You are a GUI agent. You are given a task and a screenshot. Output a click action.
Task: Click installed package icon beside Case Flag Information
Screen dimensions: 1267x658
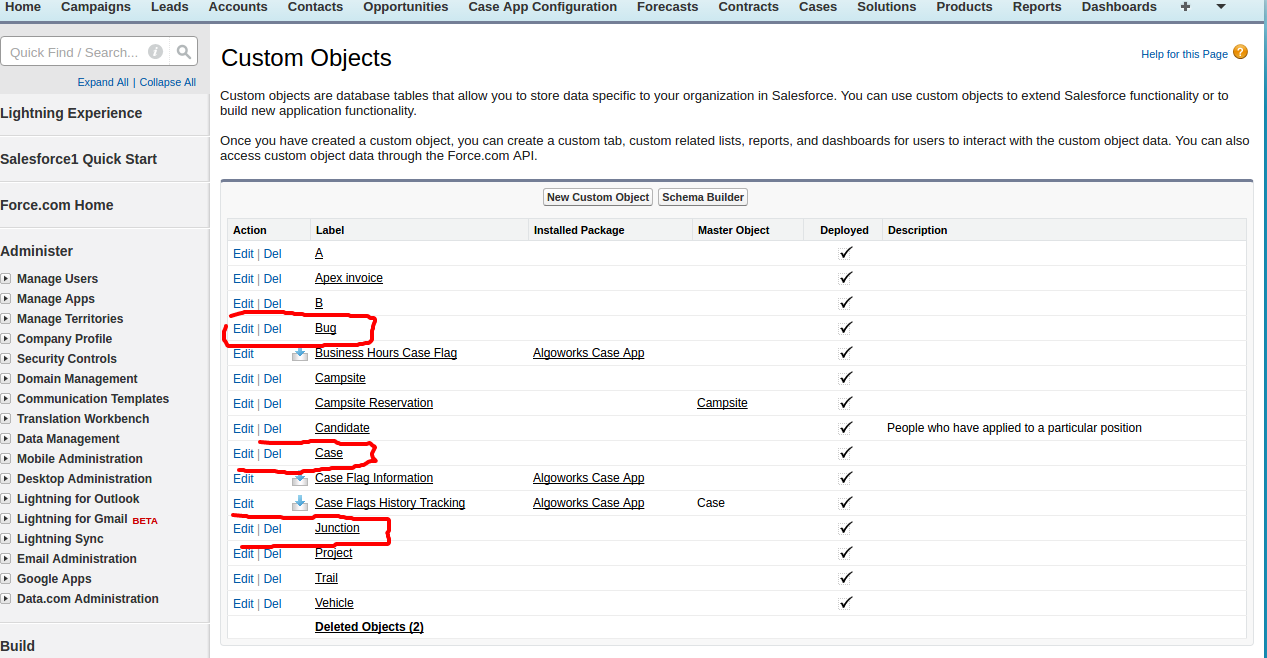pyautogui.click(x=299, y=478)
